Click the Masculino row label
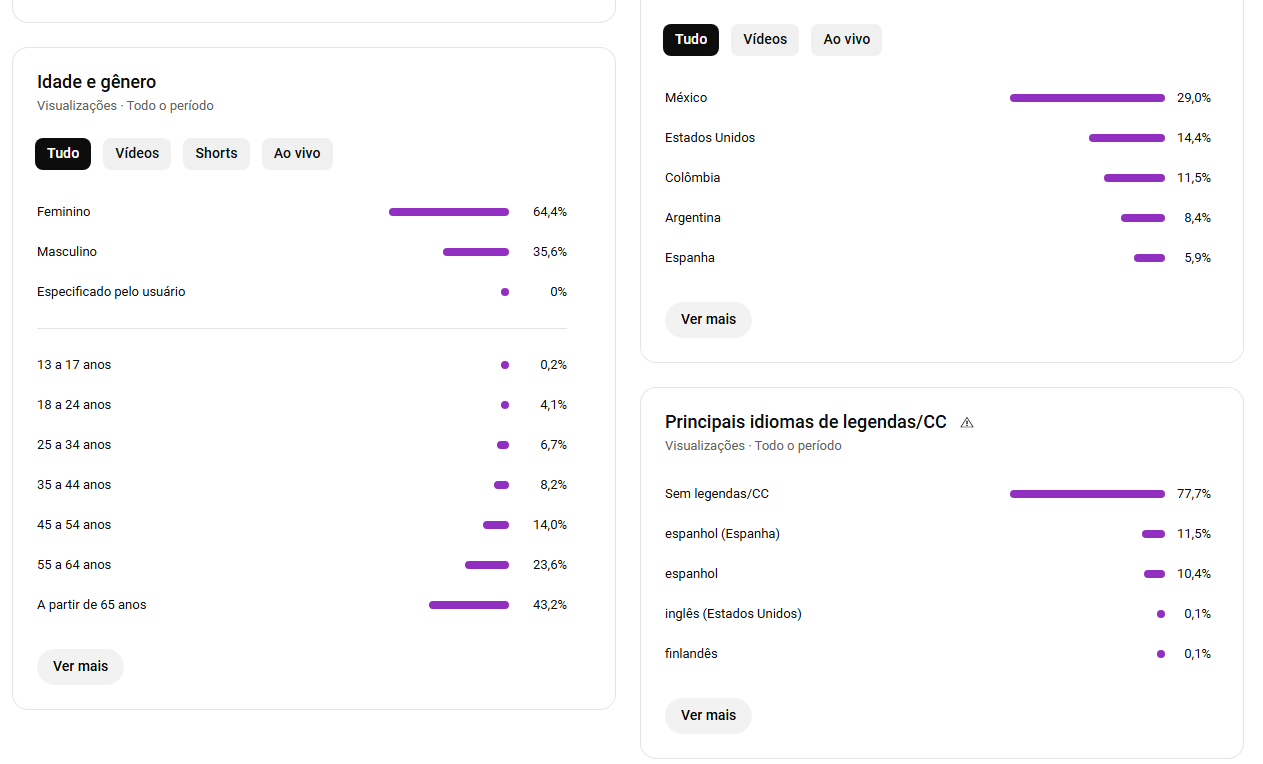Image resolution: width=1263 pixels, height=764 pixels. tap(67, 252)
